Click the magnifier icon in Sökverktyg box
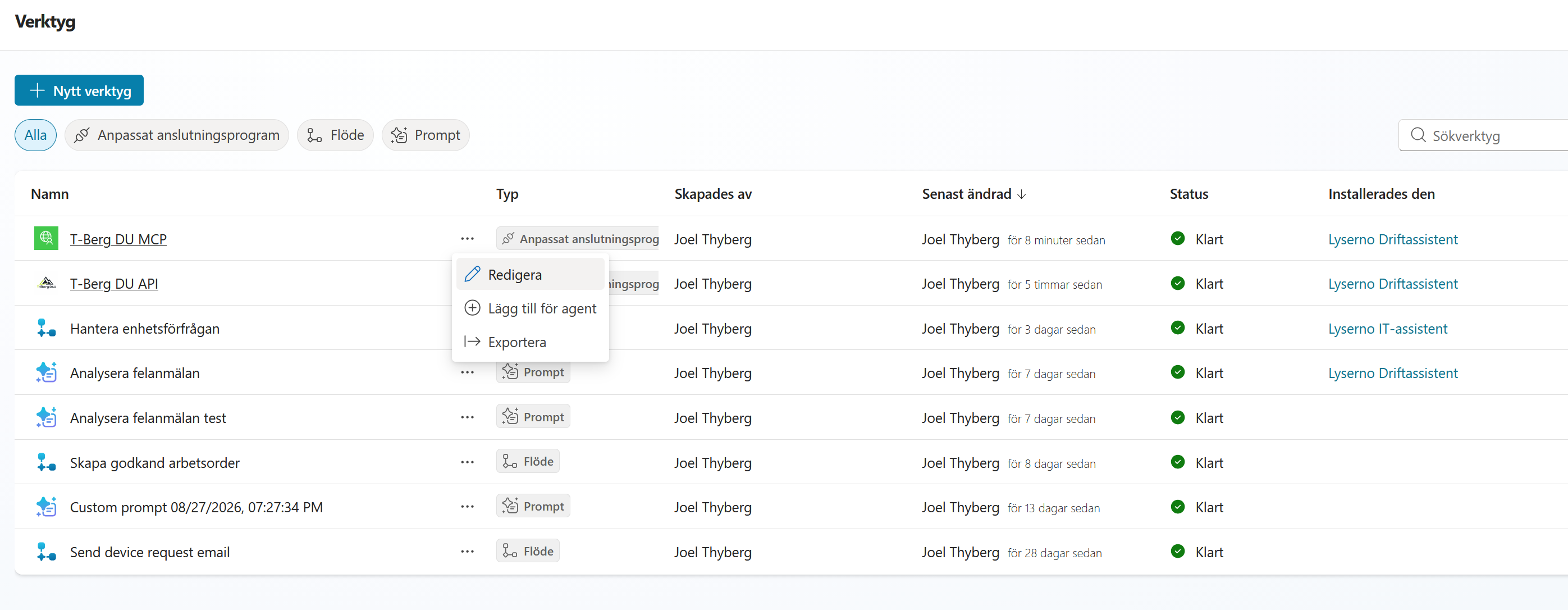The image size is (1568, 610). point(1418,135)
